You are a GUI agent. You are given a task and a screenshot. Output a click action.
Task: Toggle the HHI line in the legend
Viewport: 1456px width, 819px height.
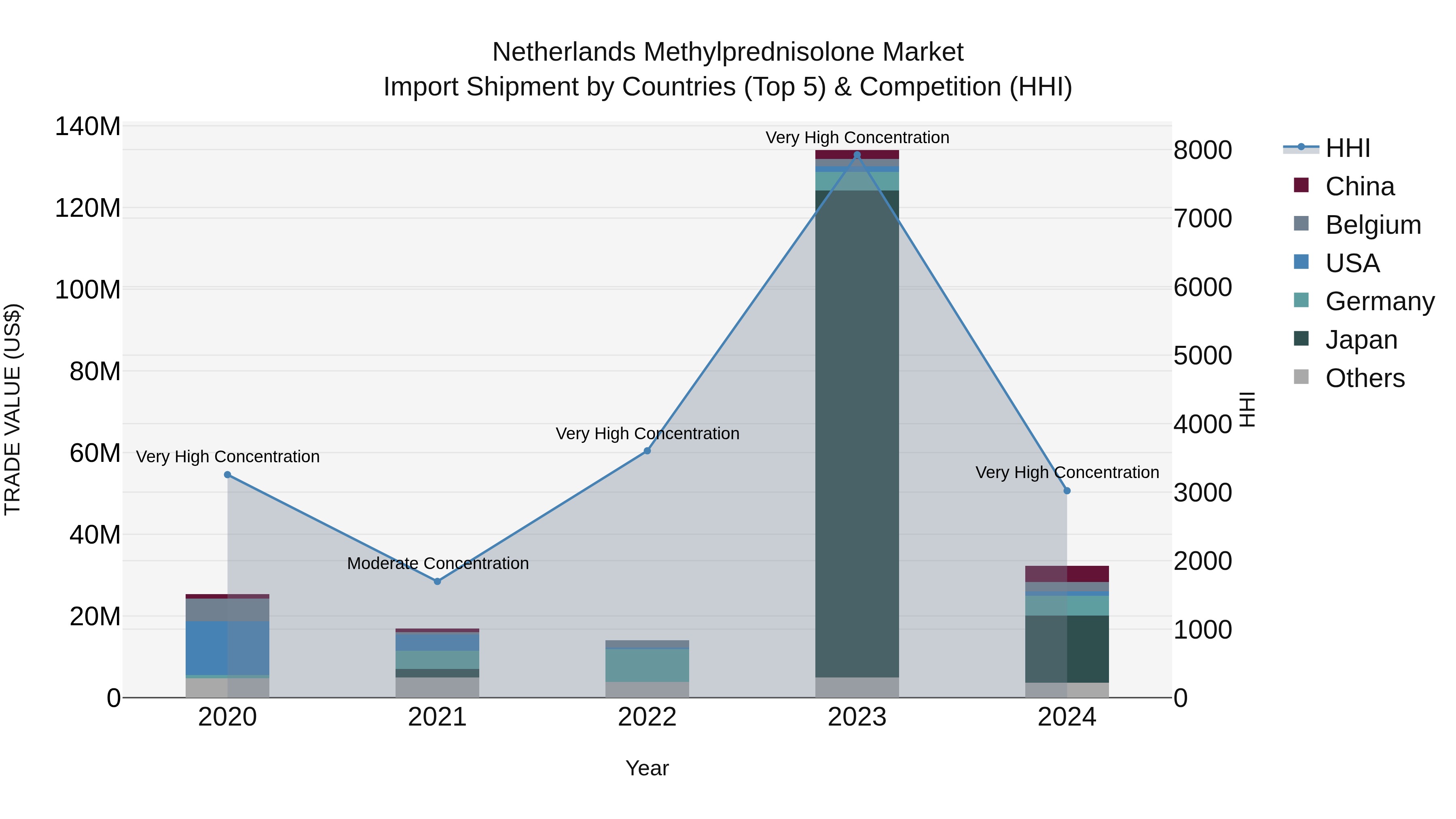point(1327,148)
